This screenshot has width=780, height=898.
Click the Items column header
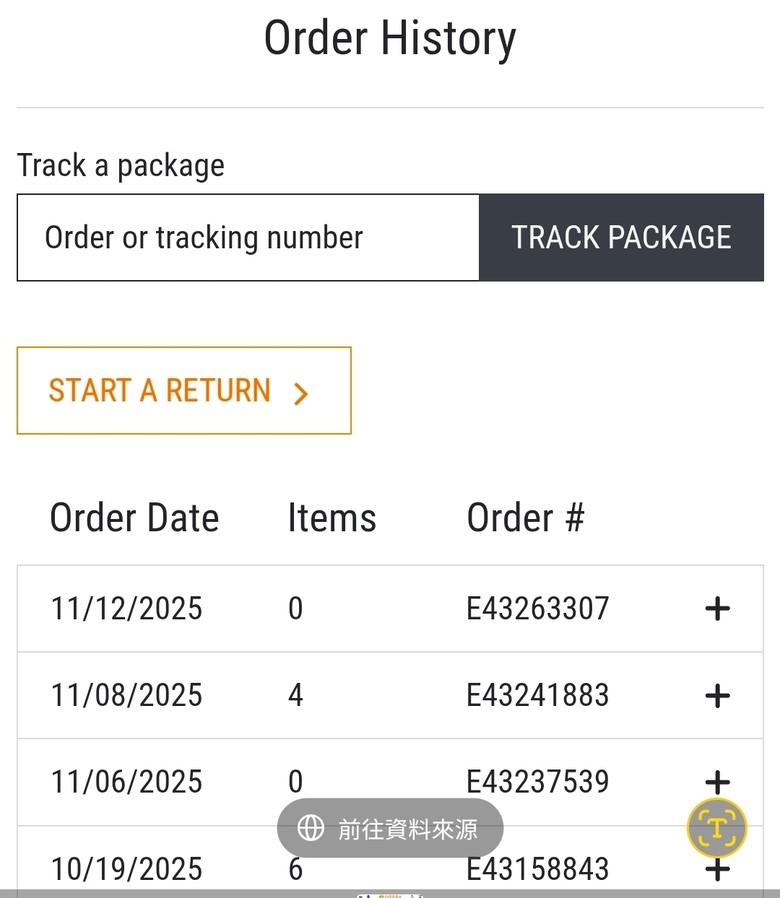click(332, 518)
